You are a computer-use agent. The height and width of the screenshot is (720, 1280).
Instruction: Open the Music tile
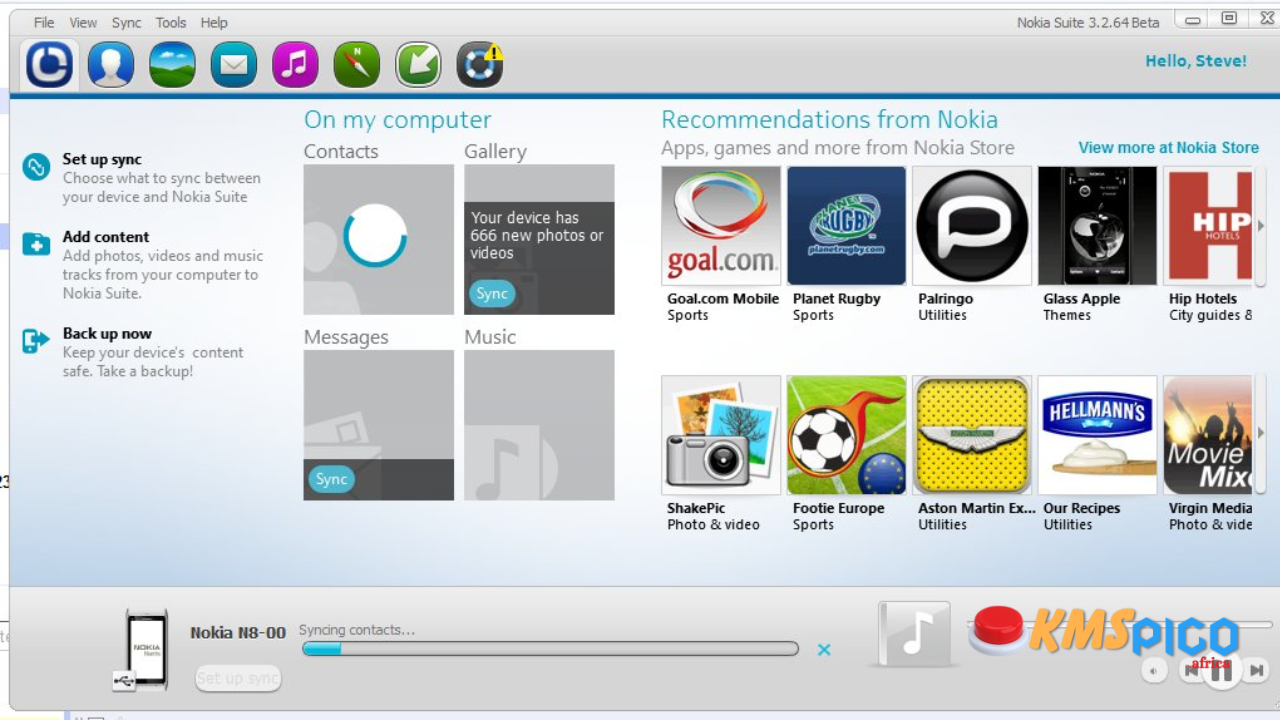(x=539, y=425)
